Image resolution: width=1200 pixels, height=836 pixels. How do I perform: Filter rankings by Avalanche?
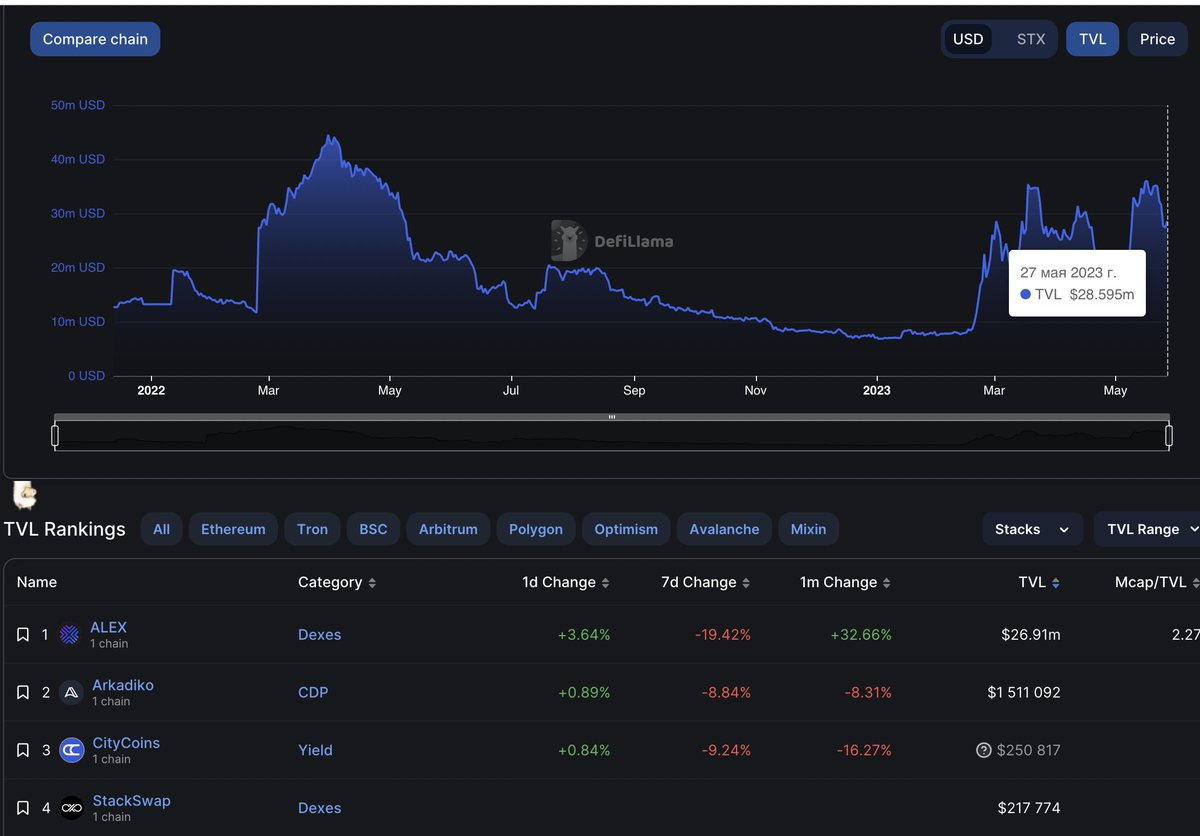tap(724, 529)
